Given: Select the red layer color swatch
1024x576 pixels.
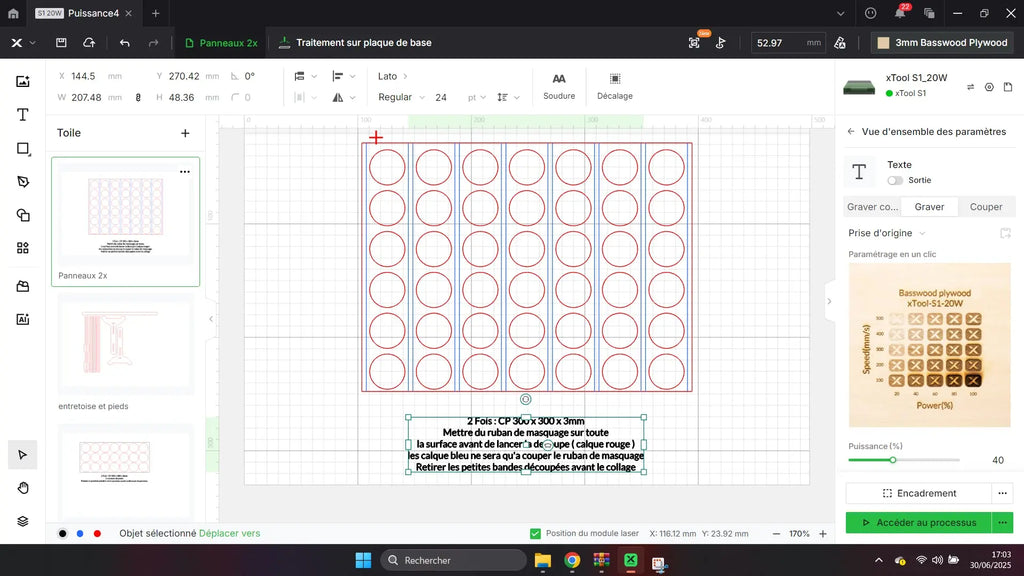Looking at the screenshot, I should click(x=97, y=534).
